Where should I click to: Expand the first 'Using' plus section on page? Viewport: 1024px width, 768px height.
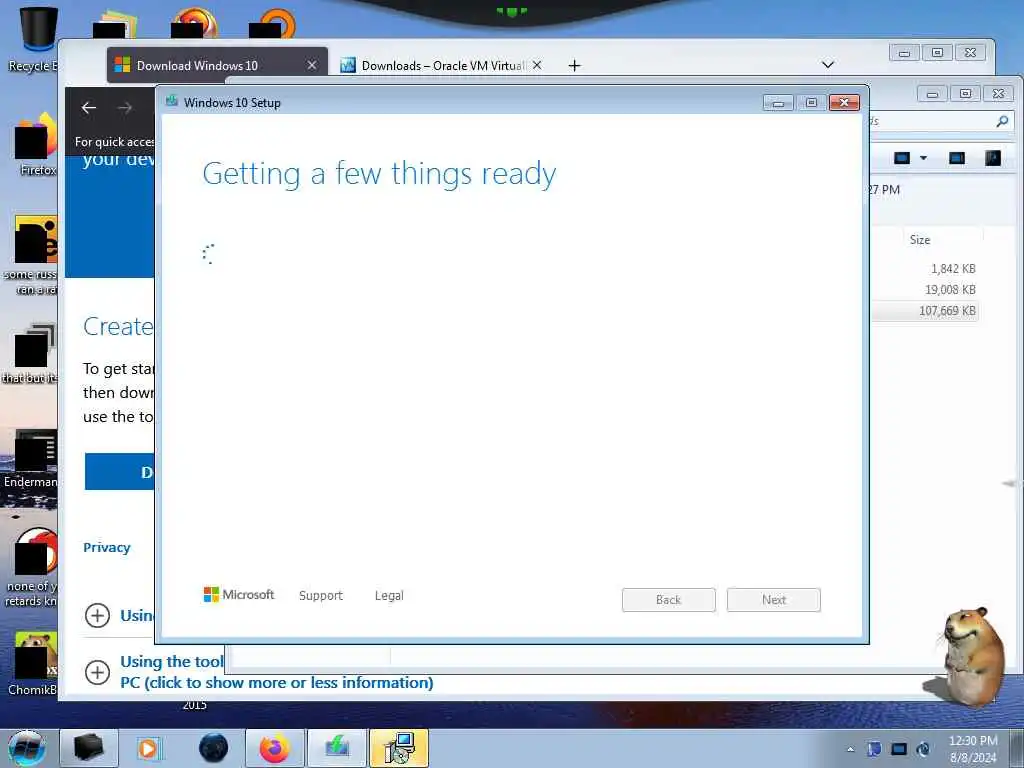coord(97,615)
